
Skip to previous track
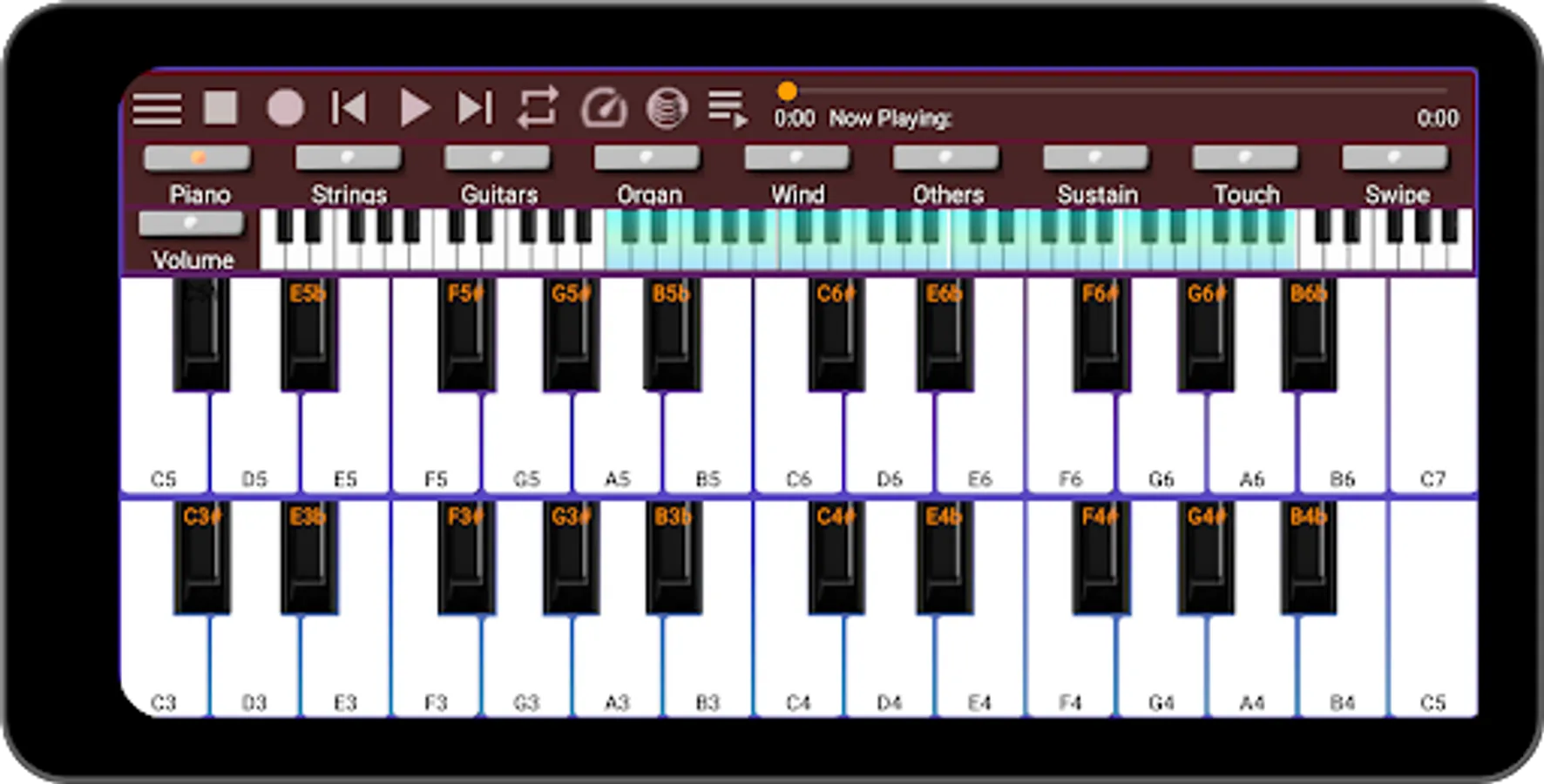tap(349, 108)
